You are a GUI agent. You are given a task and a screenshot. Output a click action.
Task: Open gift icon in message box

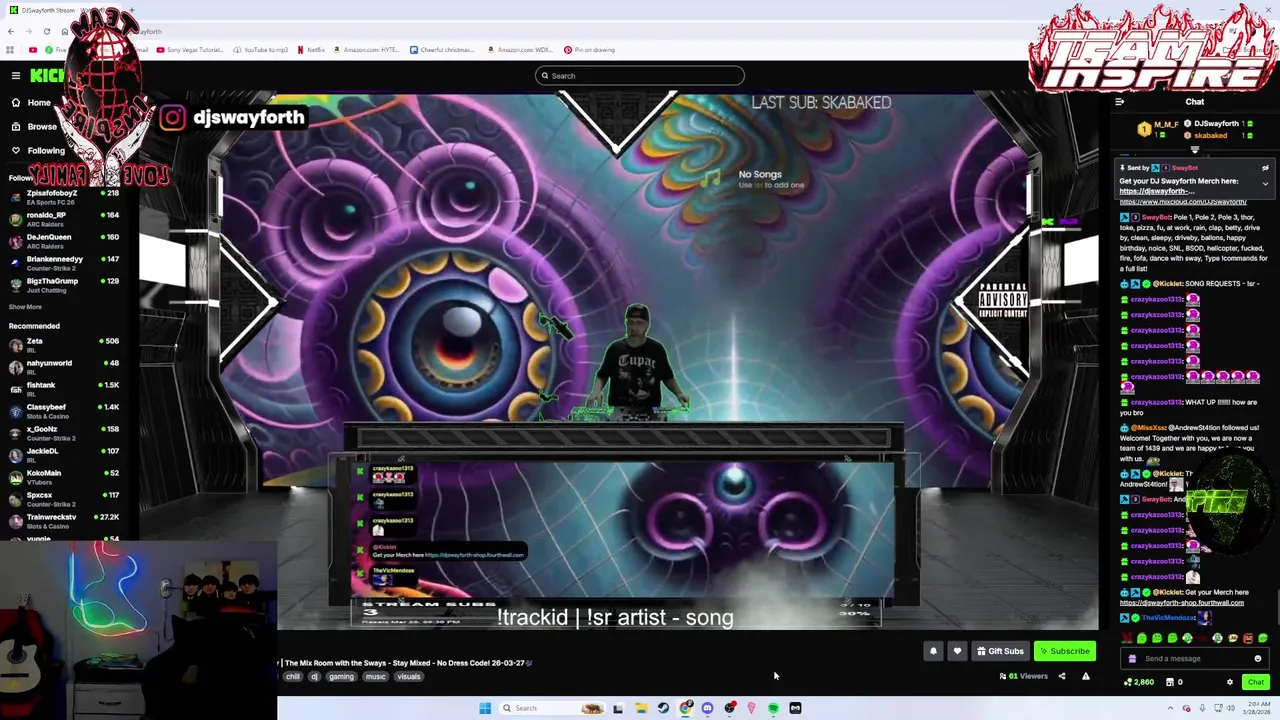pyautogui.click(x=1132, y=659)
